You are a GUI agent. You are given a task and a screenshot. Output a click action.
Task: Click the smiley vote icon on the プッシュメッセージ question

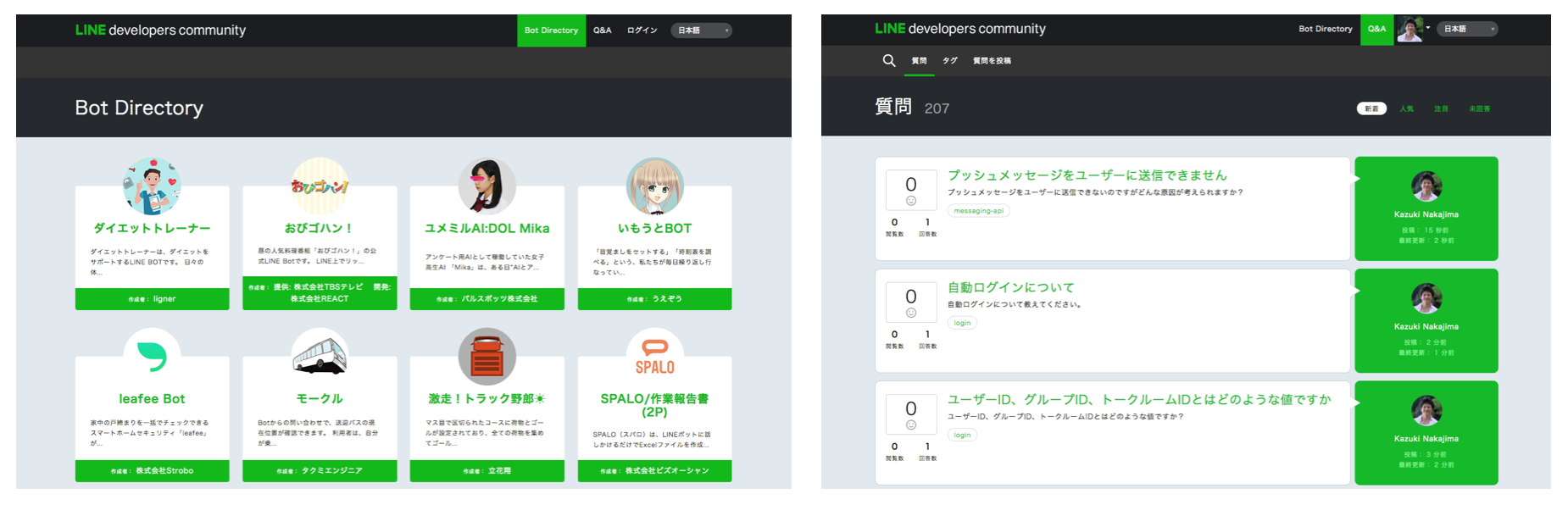click(x=911, y=201)
